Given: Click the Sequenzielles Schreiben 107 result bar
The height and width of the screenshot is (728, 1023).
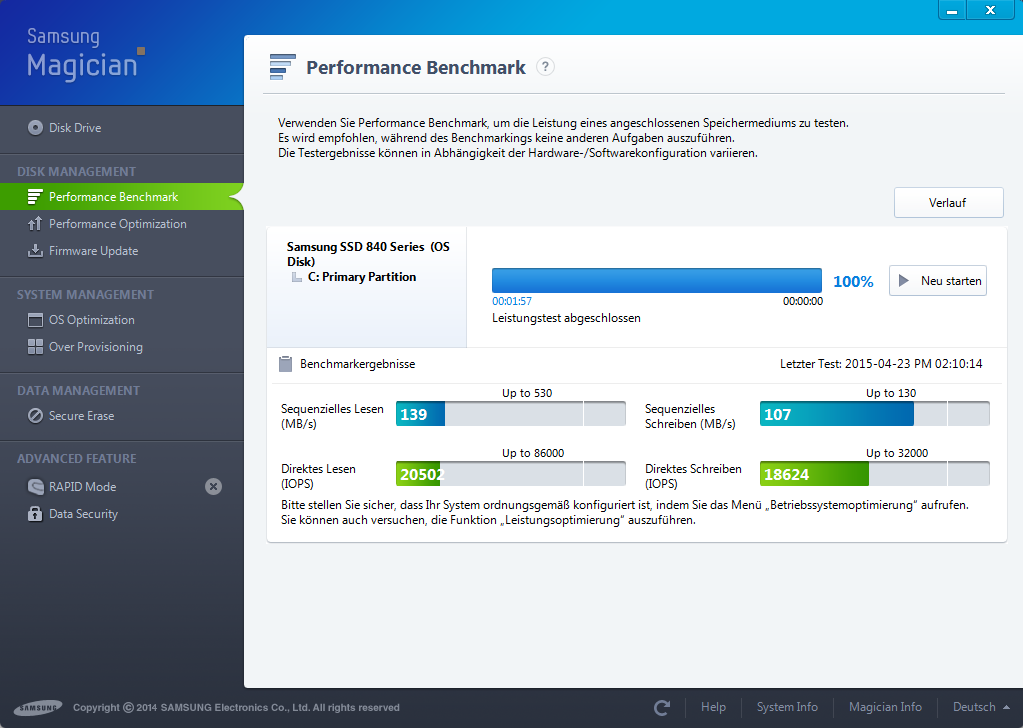Looking at the screenshot, I should coord(875,414).
